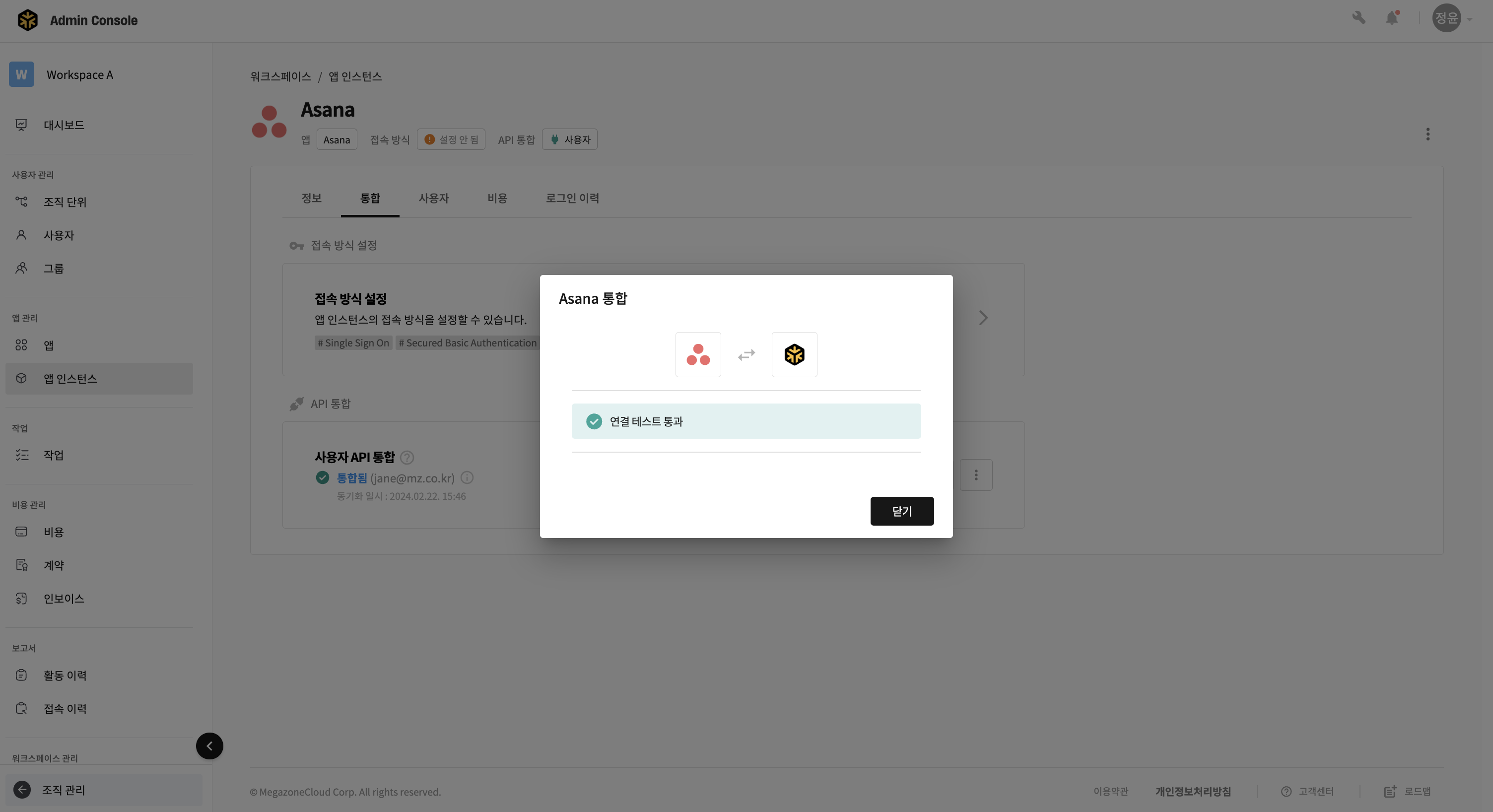Switch to the 사용자 tab
The width and height of the screenshot is (1493, 812).
[433, 198]
